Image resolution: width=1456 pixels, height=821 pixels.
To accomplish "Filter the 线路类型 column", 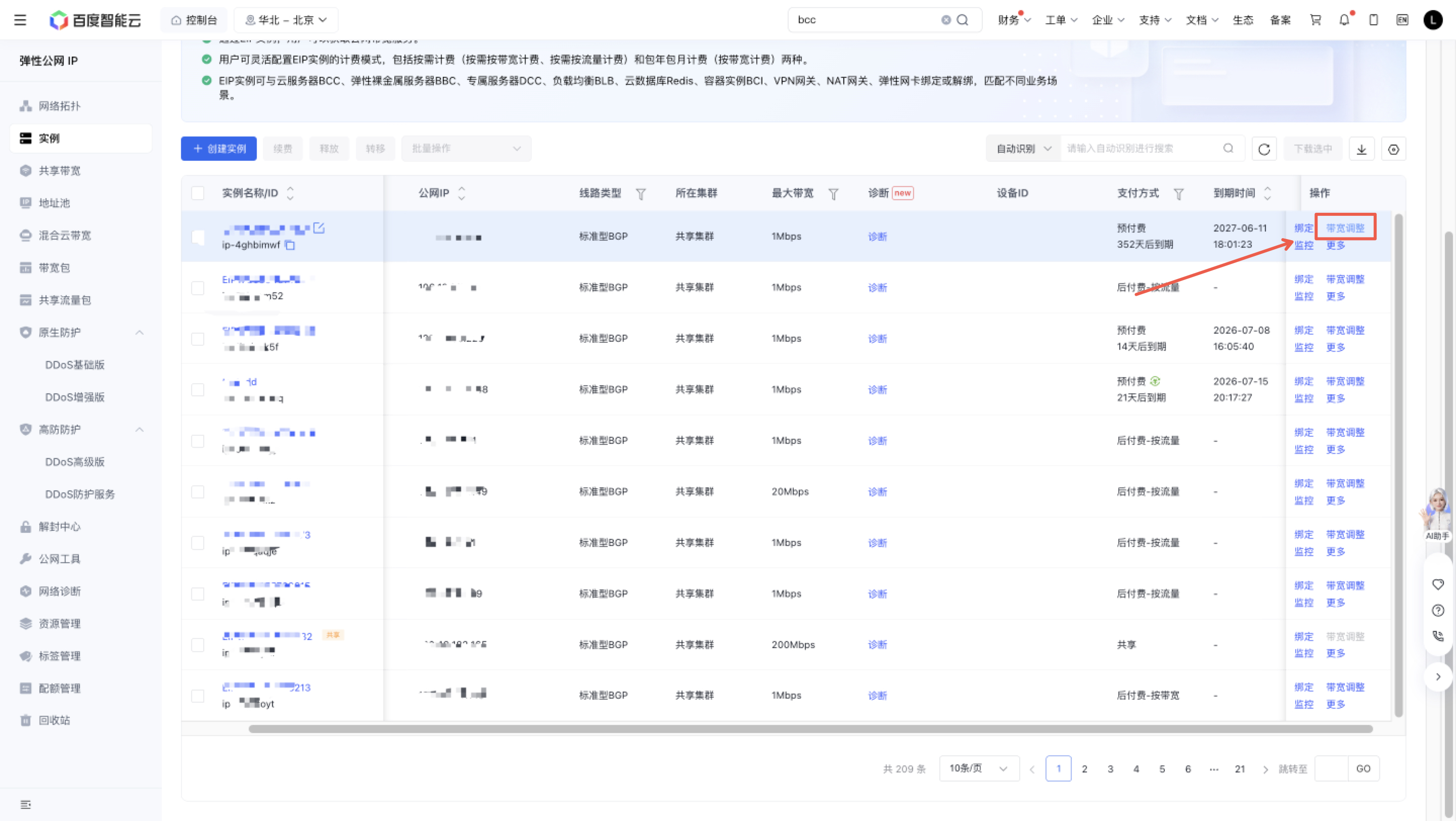I will (641, 194).
